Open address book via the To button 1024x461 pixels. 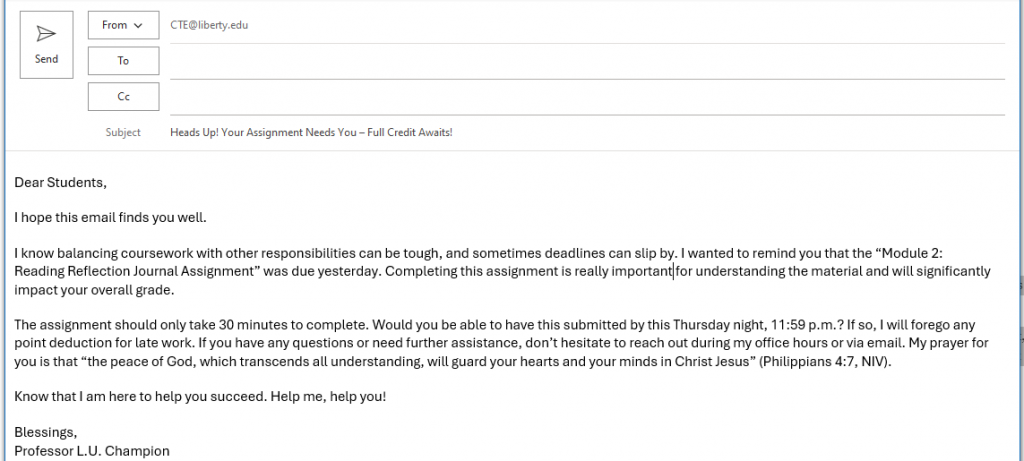click(x=123, y=61)
